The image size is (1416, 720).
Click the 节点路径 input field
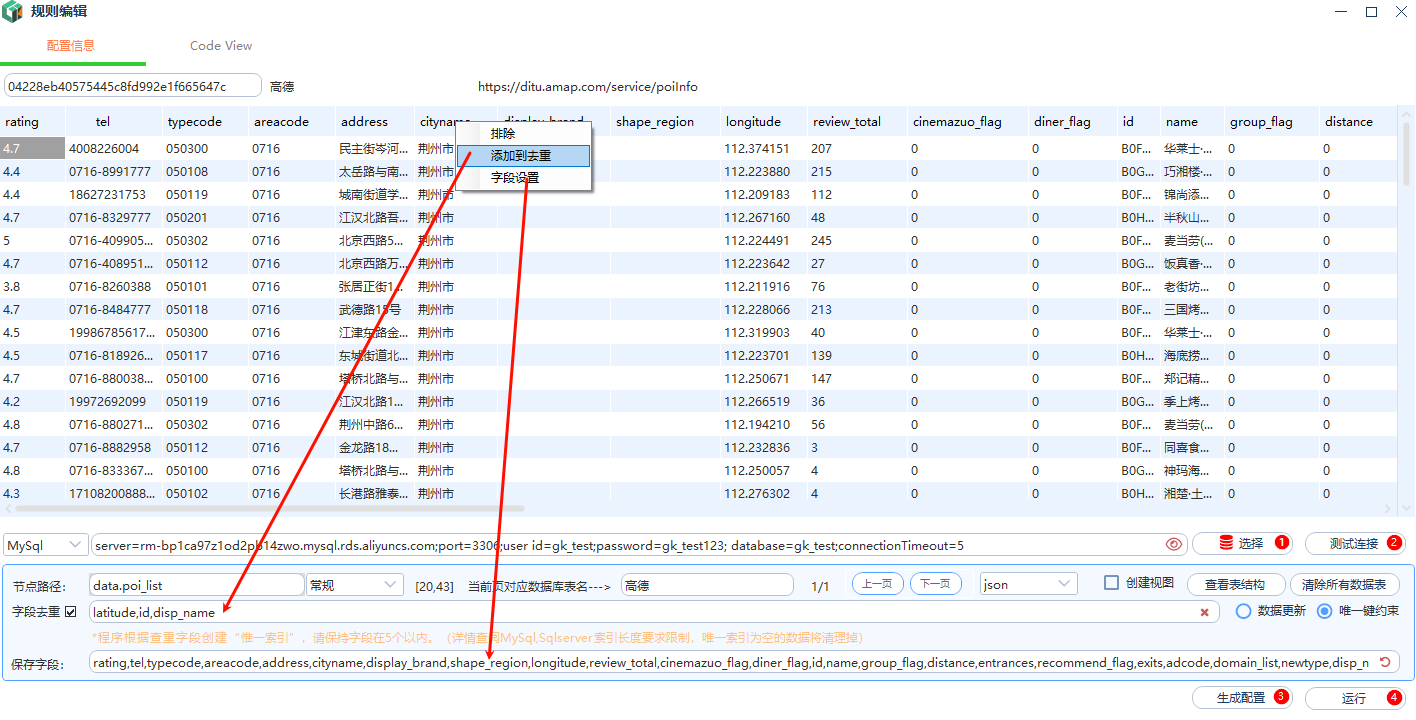tap(195, 585)
